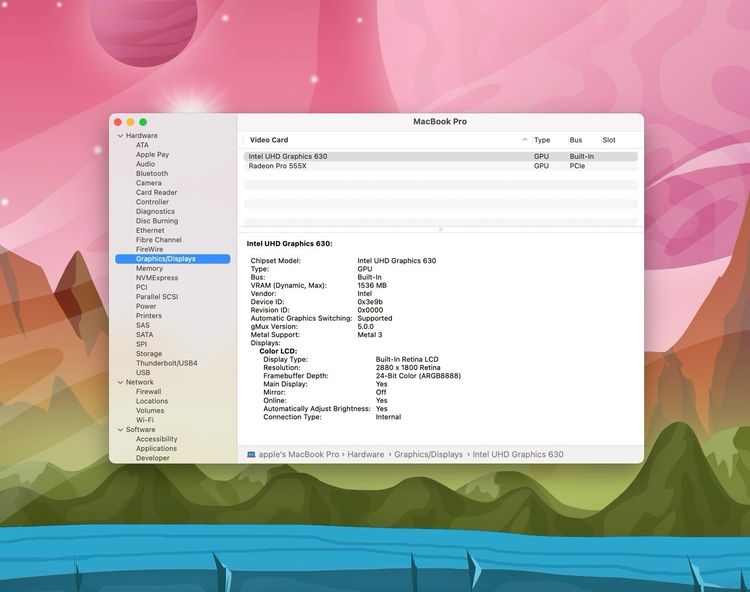Collapse the Software section disclosure triangle
750x592 pixels.
click(120, 430)
